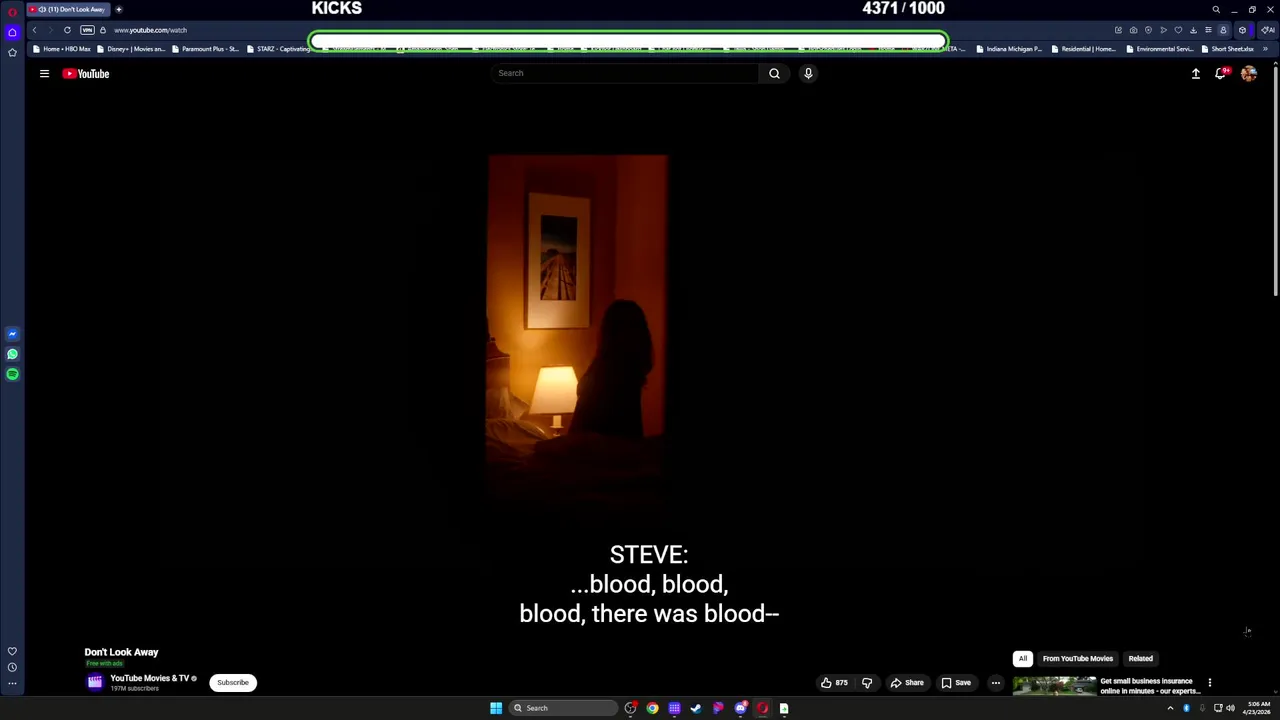Open Opera sidebar home button
The image size is (1280, 720).
12,33
